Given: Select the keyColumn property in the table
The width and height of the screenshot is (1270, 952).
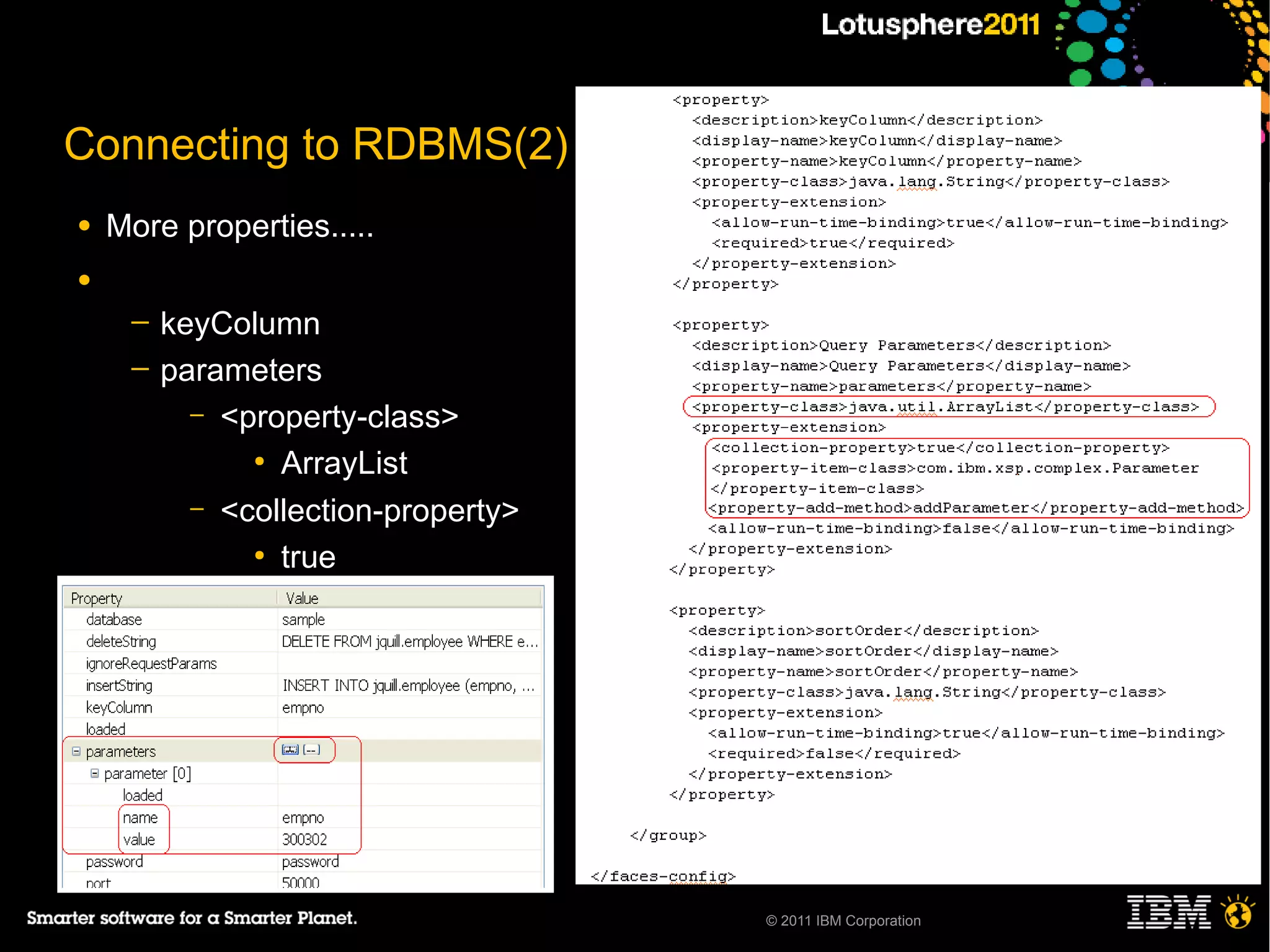Looking at the screenshot, I should 119,708.
